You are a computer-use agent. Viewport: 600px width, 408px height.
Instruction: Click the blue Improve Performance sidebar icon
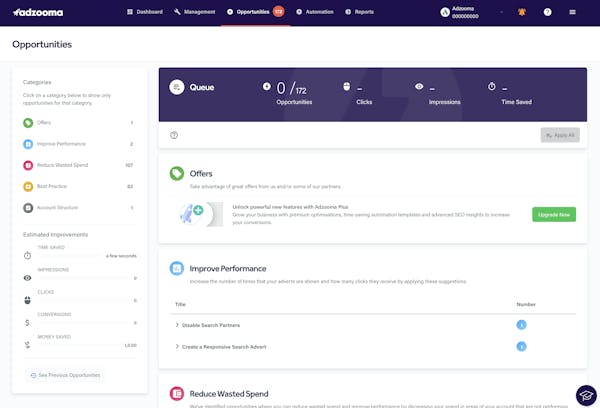tap(28, 144)
